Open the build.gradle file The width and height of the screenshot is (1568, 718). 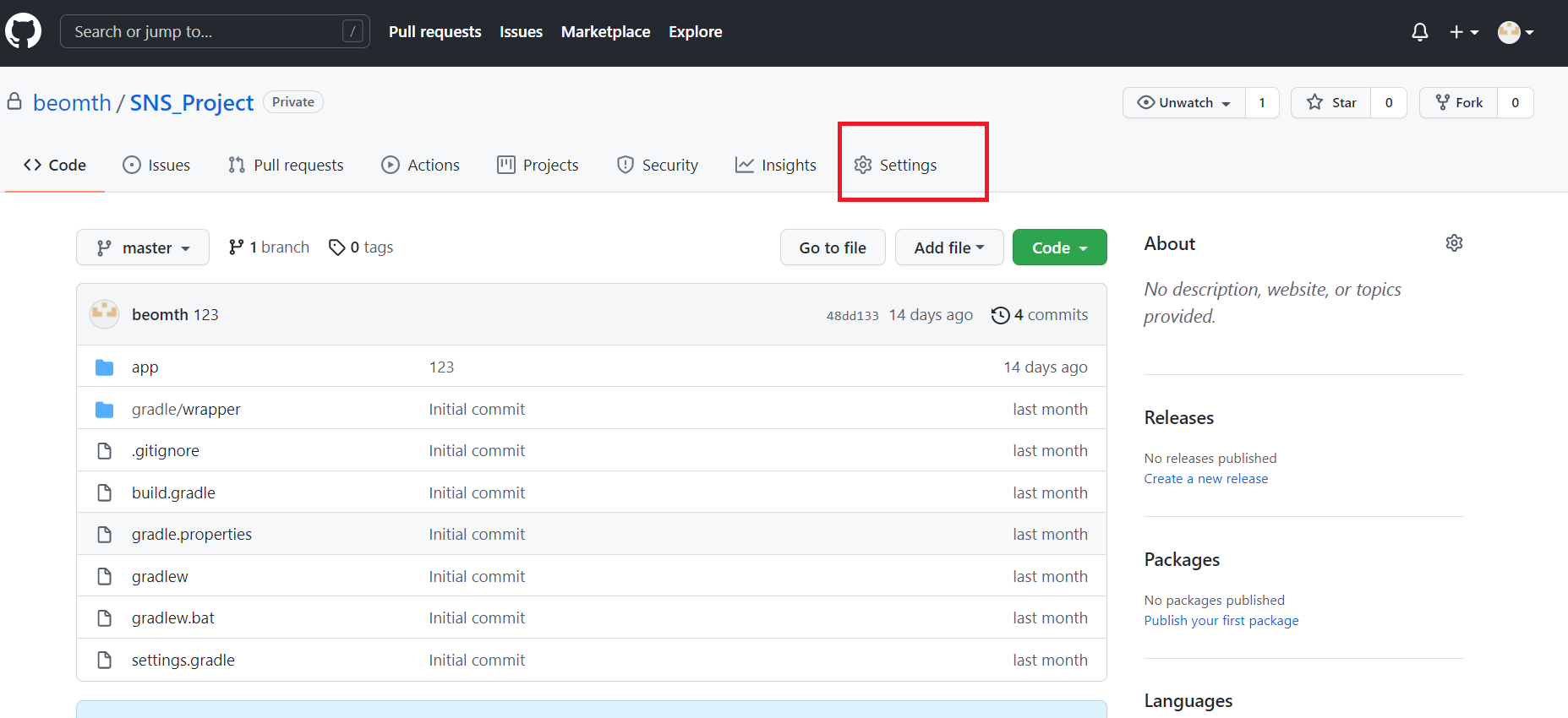tap(173, 492)
